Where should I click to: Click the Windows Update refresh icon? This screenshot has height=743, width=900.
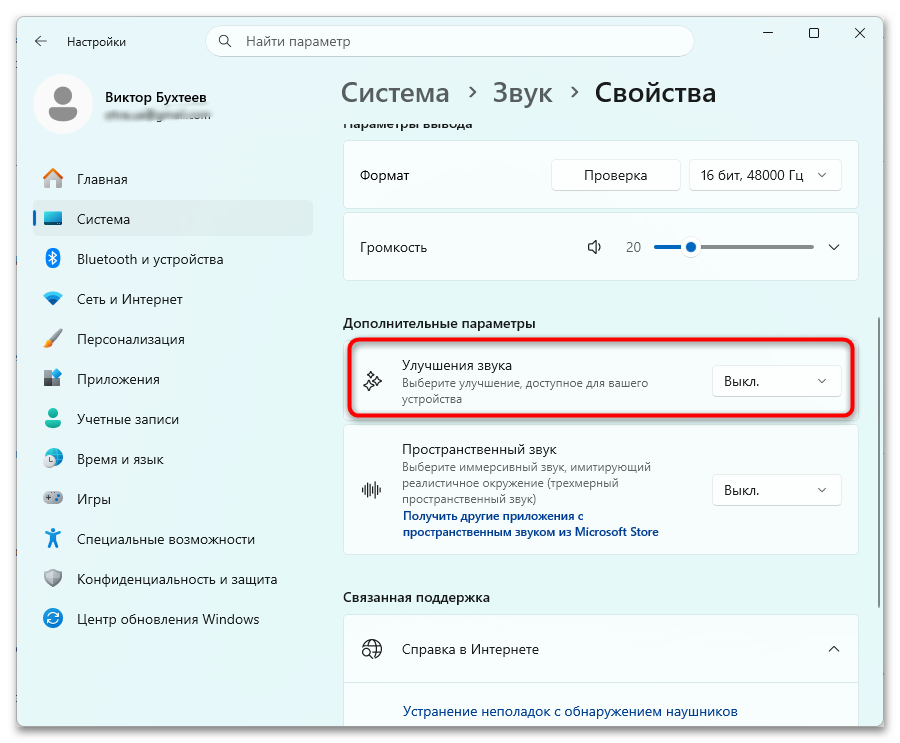53,618
